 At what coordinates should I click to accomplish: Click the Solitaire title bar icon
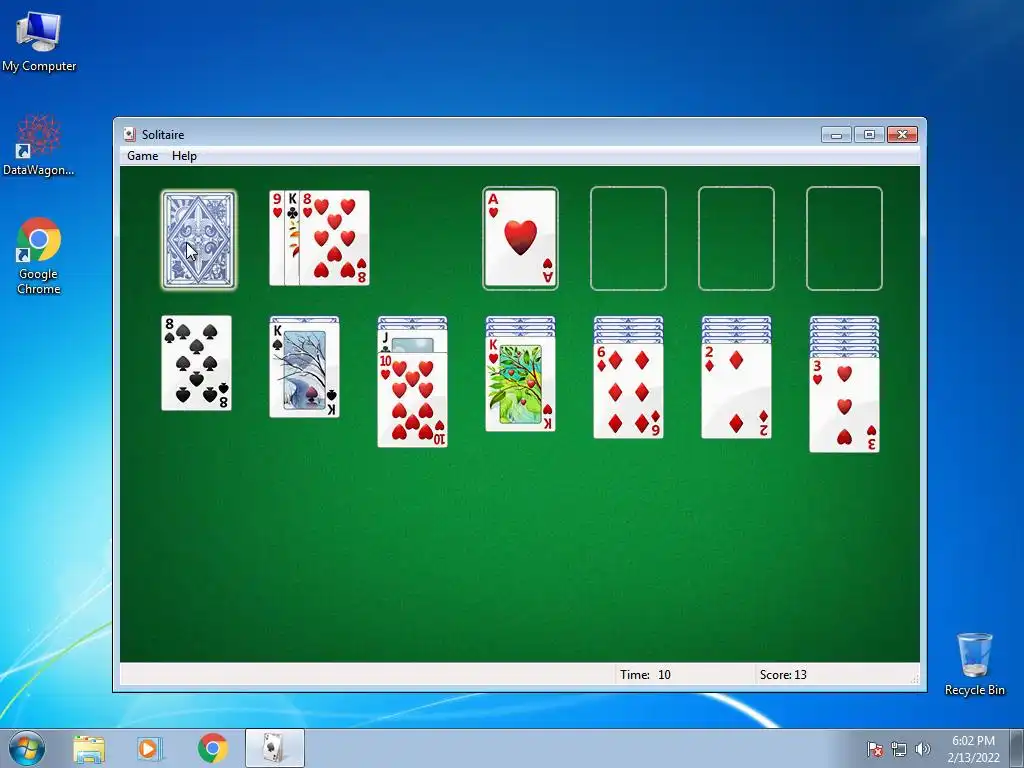click(130, 135)
